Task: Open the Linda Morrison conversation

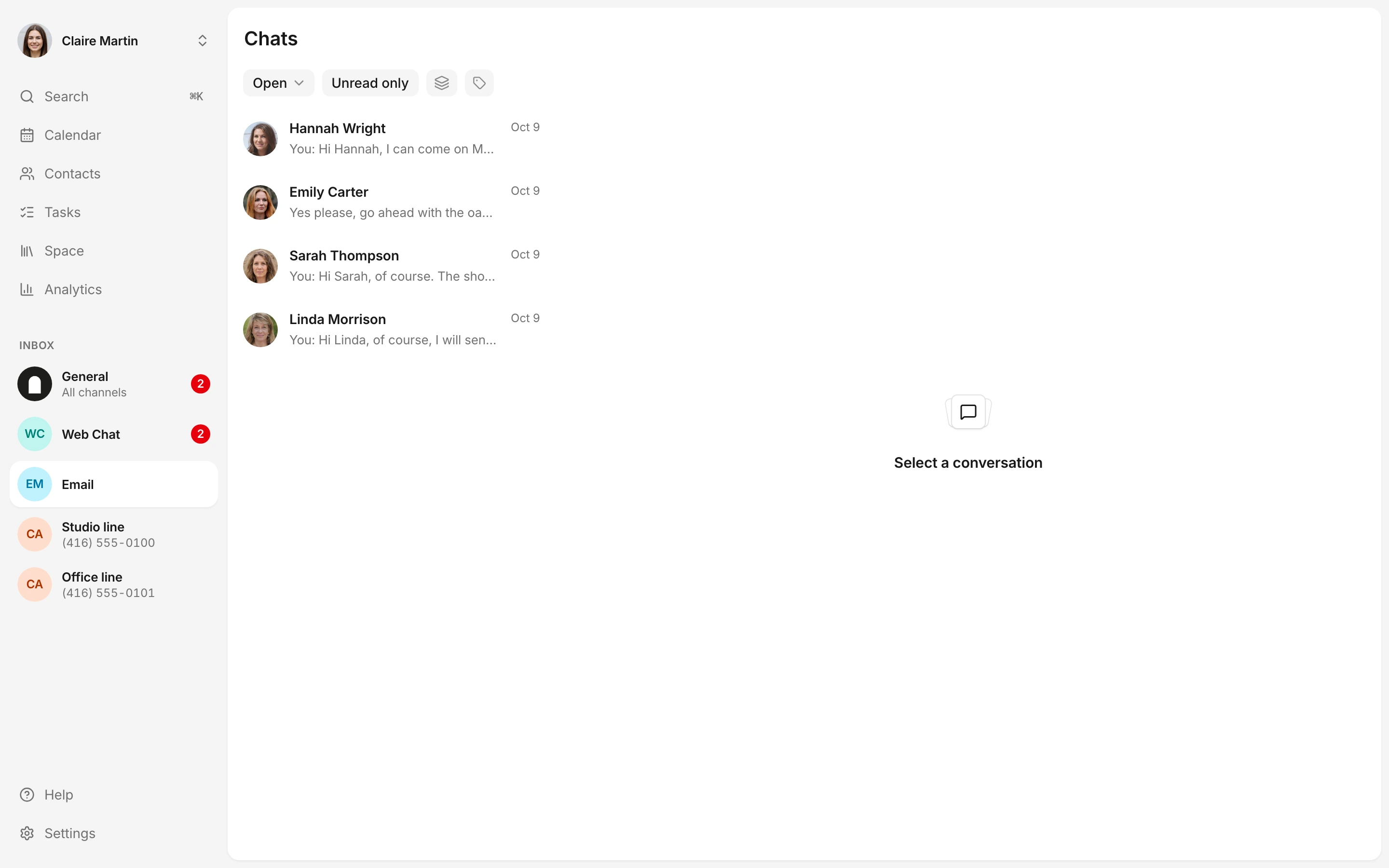Action: pos(392,329)
